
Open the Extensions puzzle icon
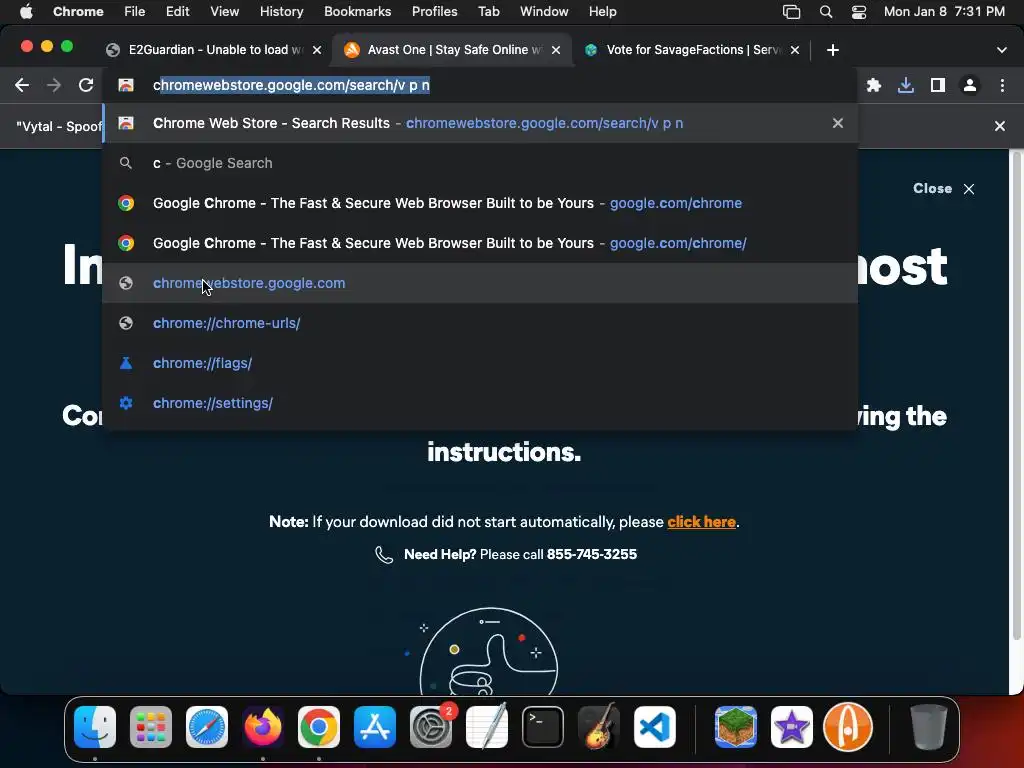(x=874, y=86)
